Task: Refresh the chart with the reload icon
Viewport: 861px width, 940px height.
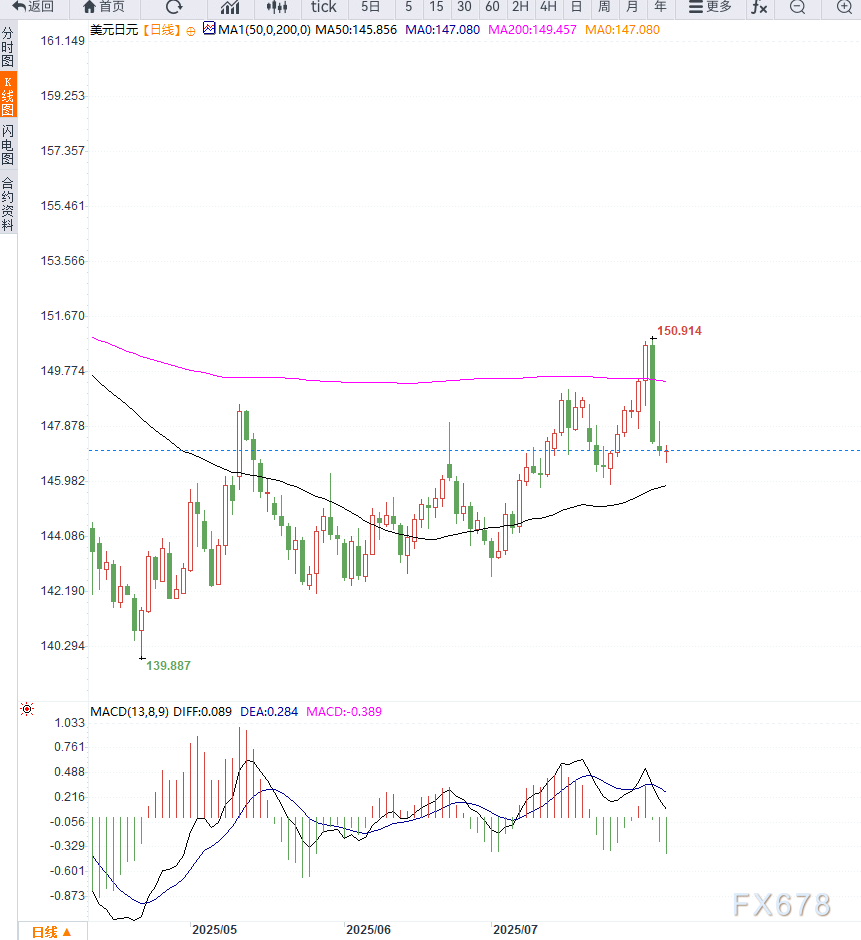Action: tap(174, 7)
